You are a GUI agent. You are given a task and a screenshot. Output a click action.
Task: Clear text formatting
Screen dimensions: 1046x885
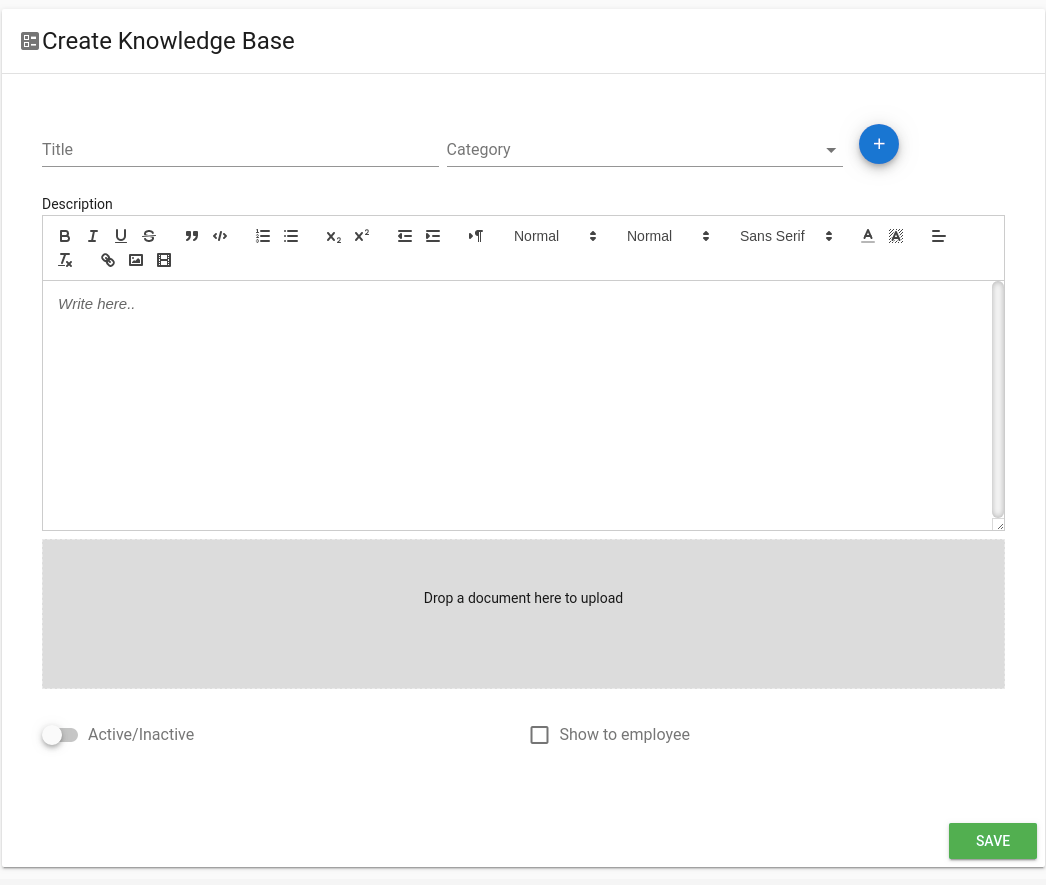[65, 260]
